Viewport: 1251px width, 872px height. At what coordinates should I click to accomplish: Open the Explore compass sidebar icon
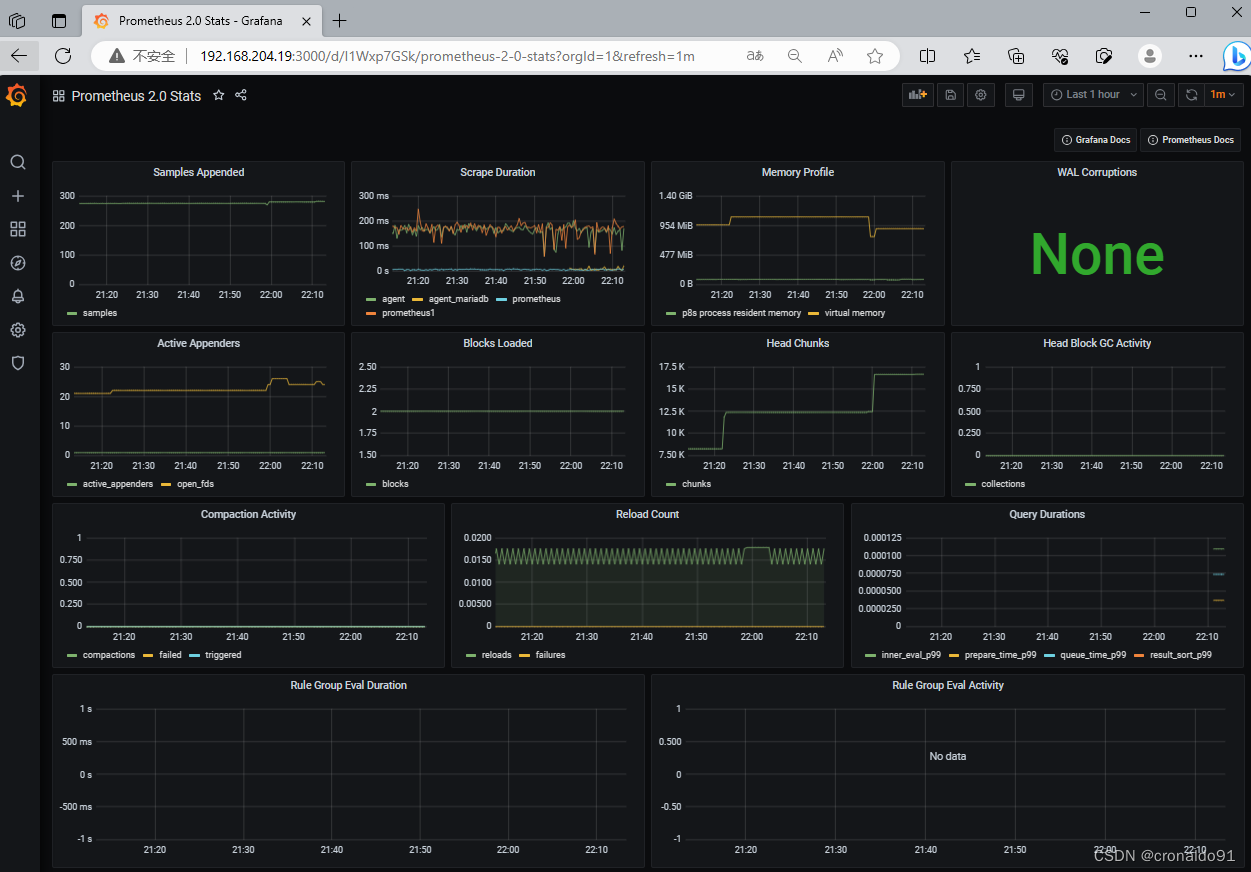point(18,263)
